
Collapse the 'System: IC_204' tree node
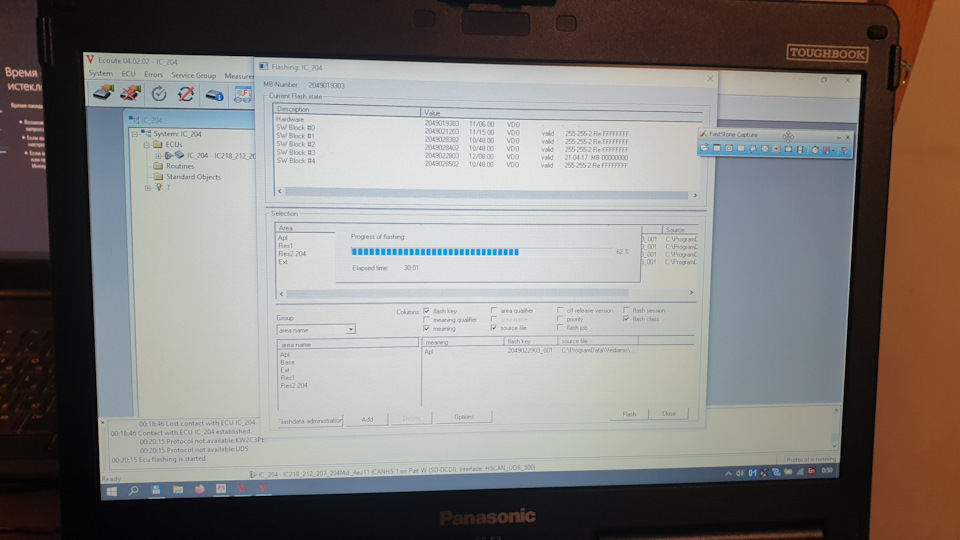tap(135, 133)
